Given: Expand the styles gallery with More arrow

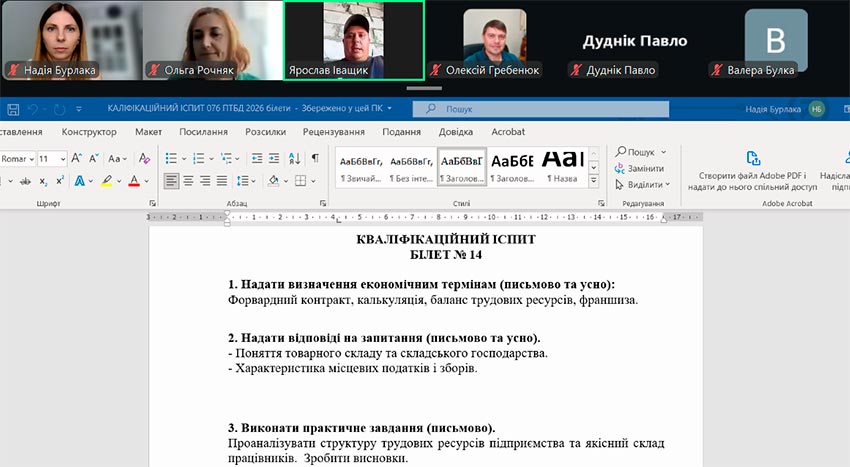Looking at the screenshot, I should pyautogui.click(x=594, y=181).
